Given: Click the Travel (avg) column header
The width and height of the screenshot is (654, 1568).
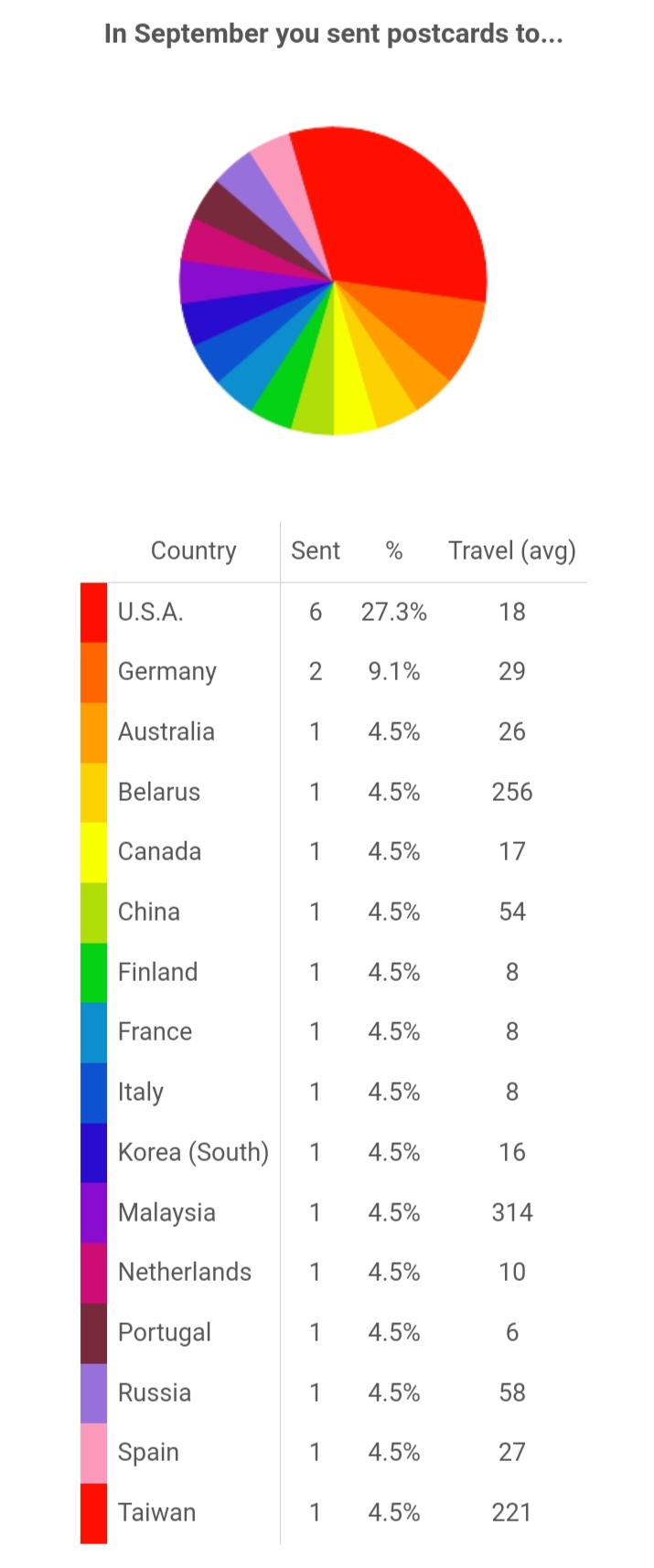Looking at the screenshot, I should click(511, 550).
